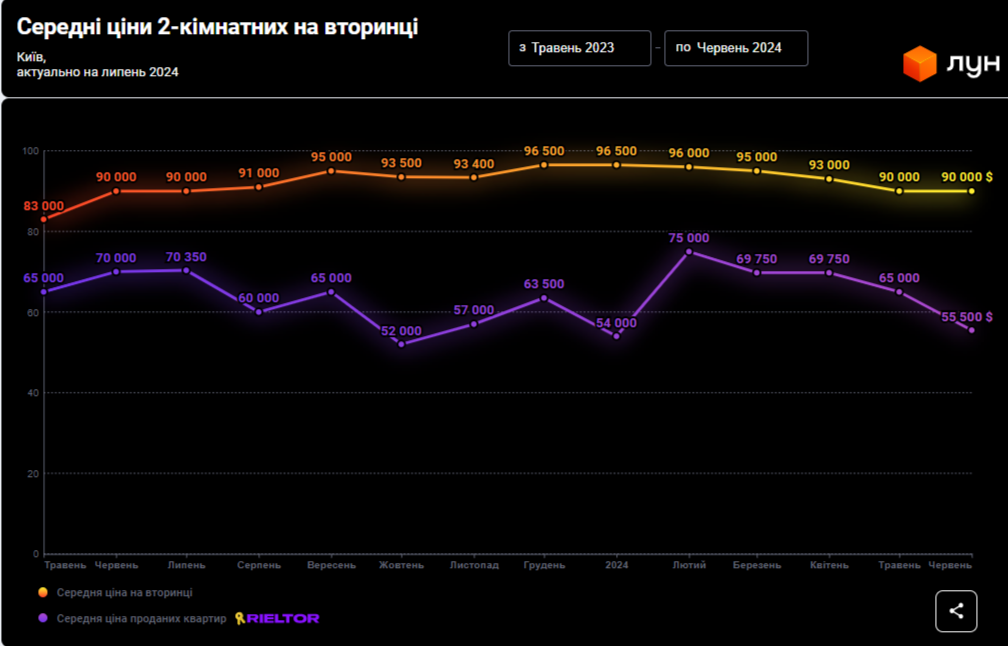Click the chart title 'Середні ціни 2-кімнатних'
Screen dimensions: 1008x646
click(217, 28)
